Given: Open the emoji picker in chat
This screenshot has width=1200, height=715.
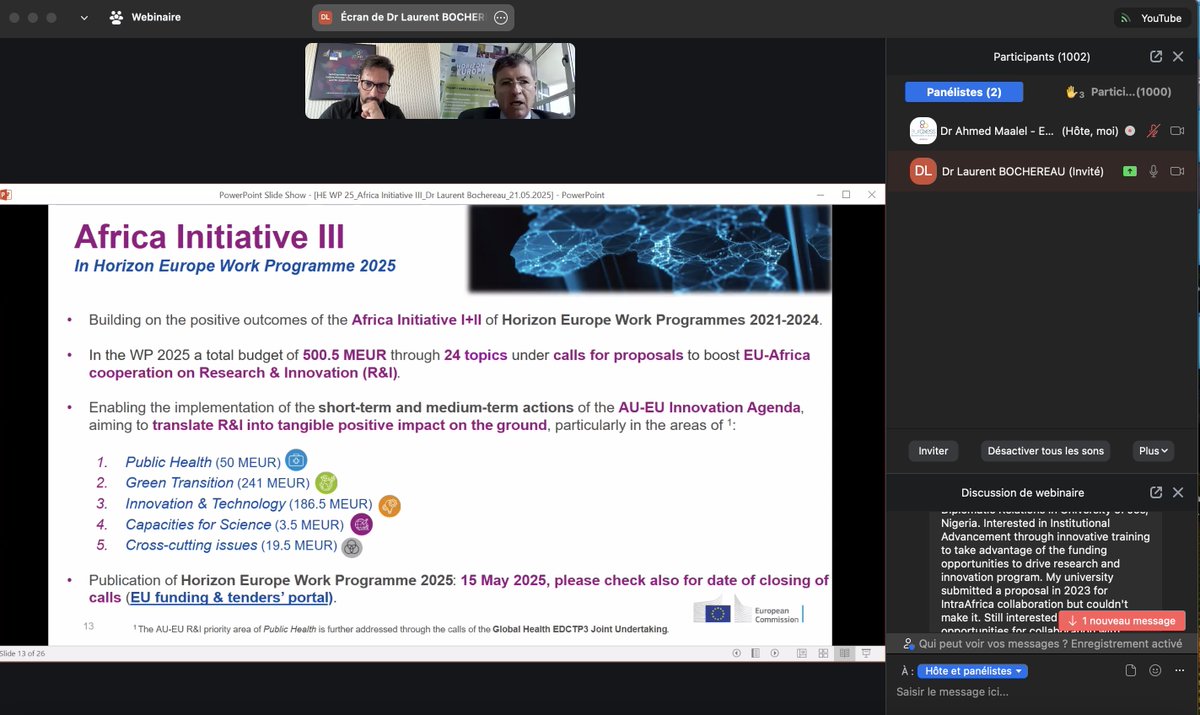Looking at the screenshot, I should click(1155, 671).
